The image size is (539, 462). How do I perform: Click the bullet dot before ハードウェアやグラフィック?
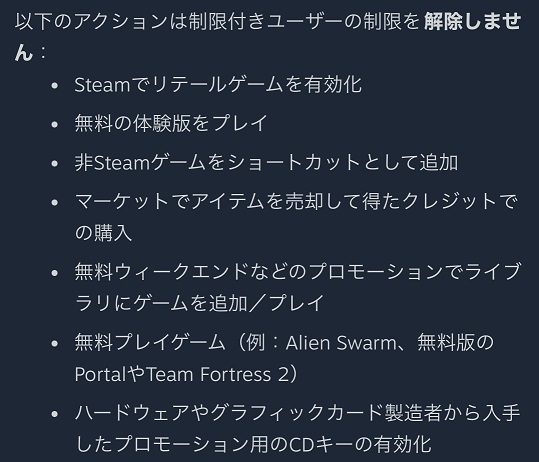54,414
